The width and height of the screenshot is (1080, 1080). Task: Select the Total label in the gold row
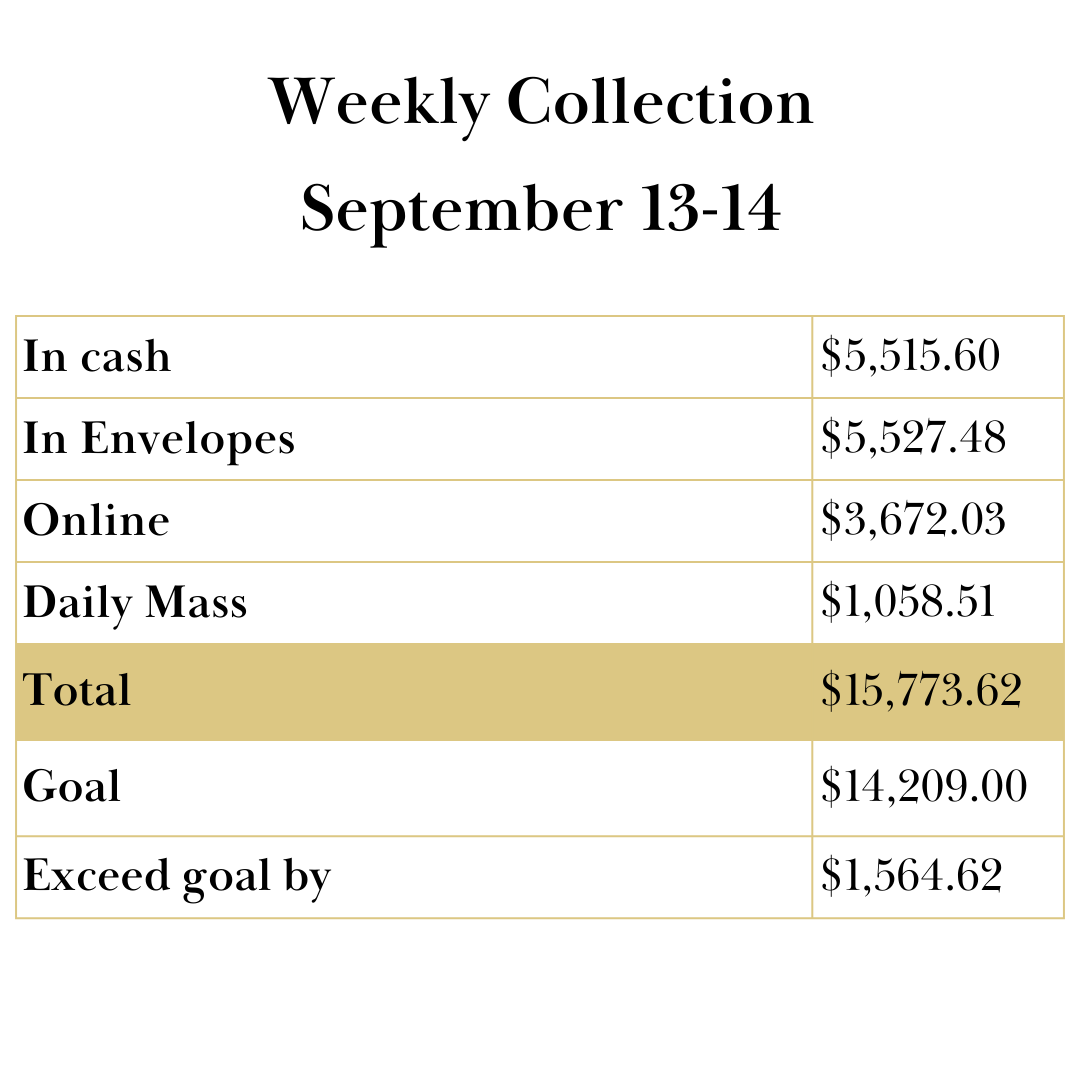click(x=77, y=692)
